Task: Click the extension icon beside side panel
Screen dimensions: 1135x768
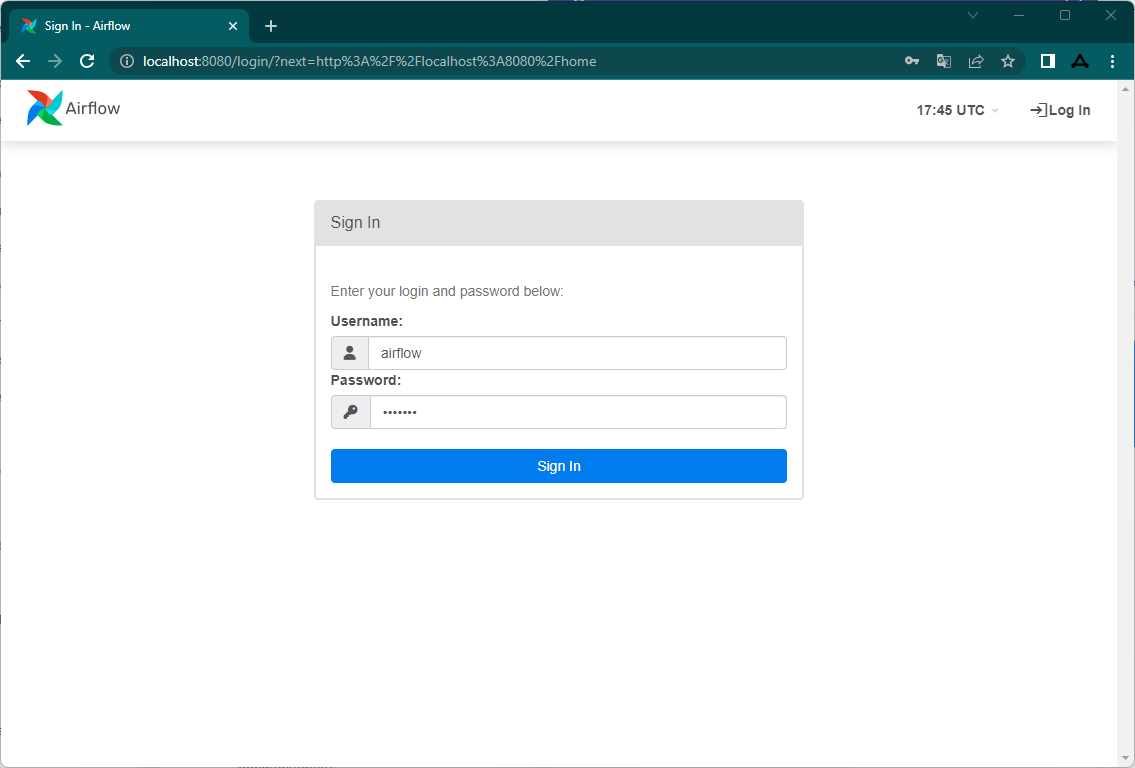Action: [1080, 62]
